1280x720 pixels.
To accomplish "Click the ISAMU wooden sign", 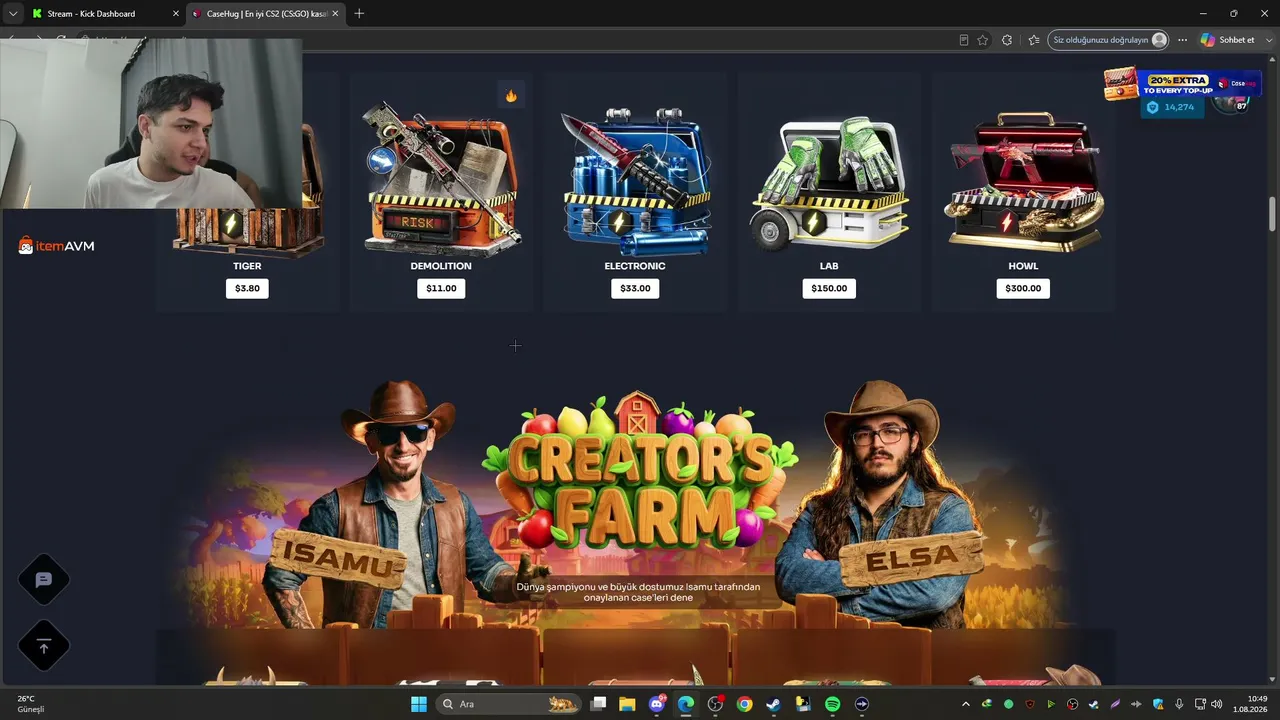I will click(338, 559).
